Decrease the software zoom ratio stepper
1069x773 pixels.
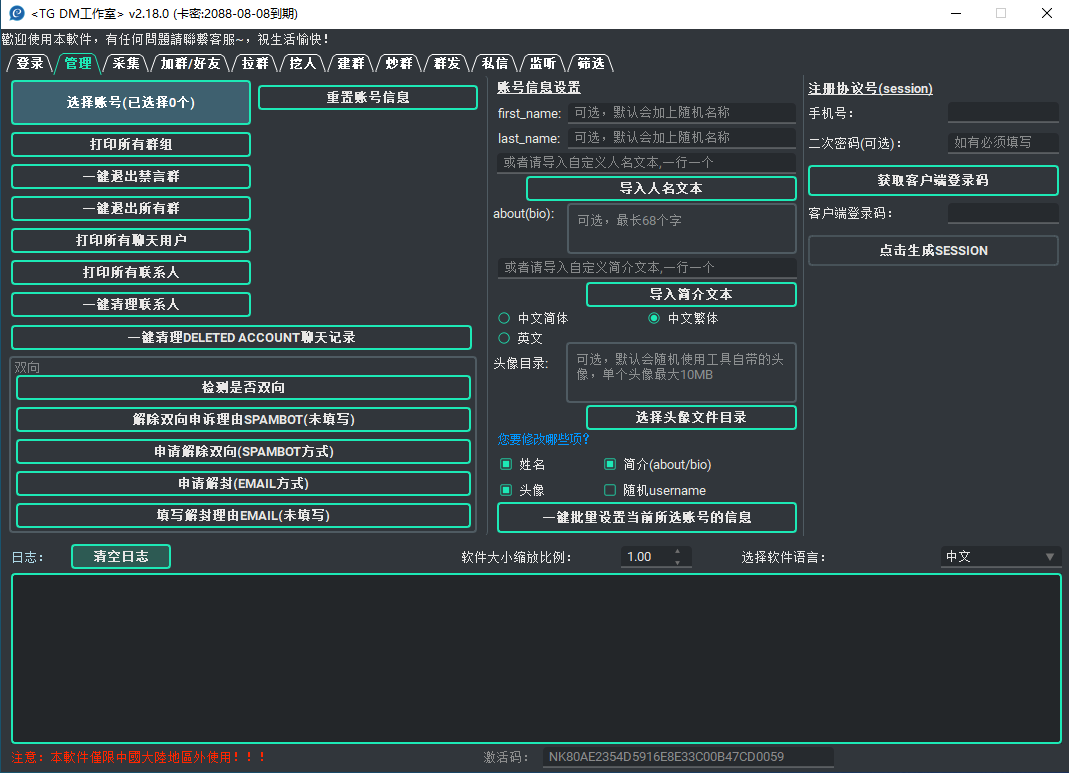pyautogui.click(x=678, y=562)
